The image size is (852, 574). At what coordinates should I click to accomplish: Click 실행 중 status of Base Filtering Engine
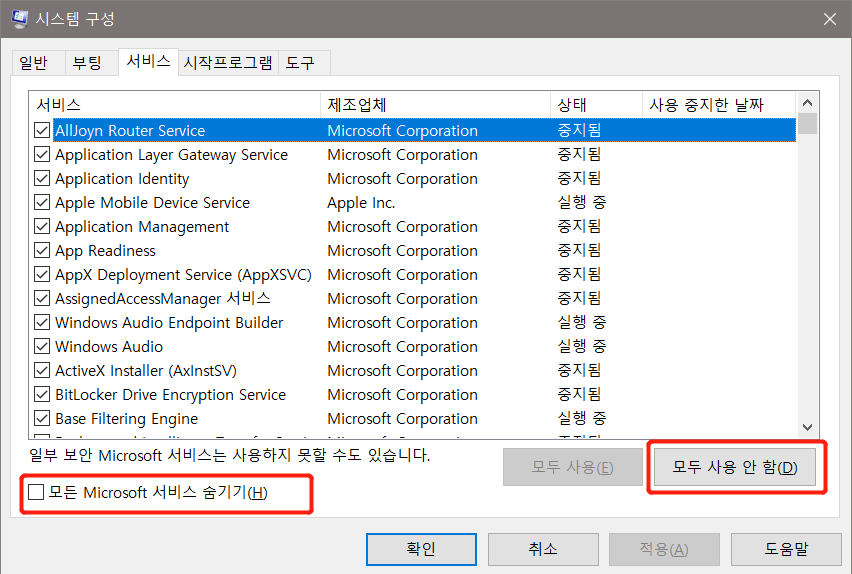(x=581, y=418)
